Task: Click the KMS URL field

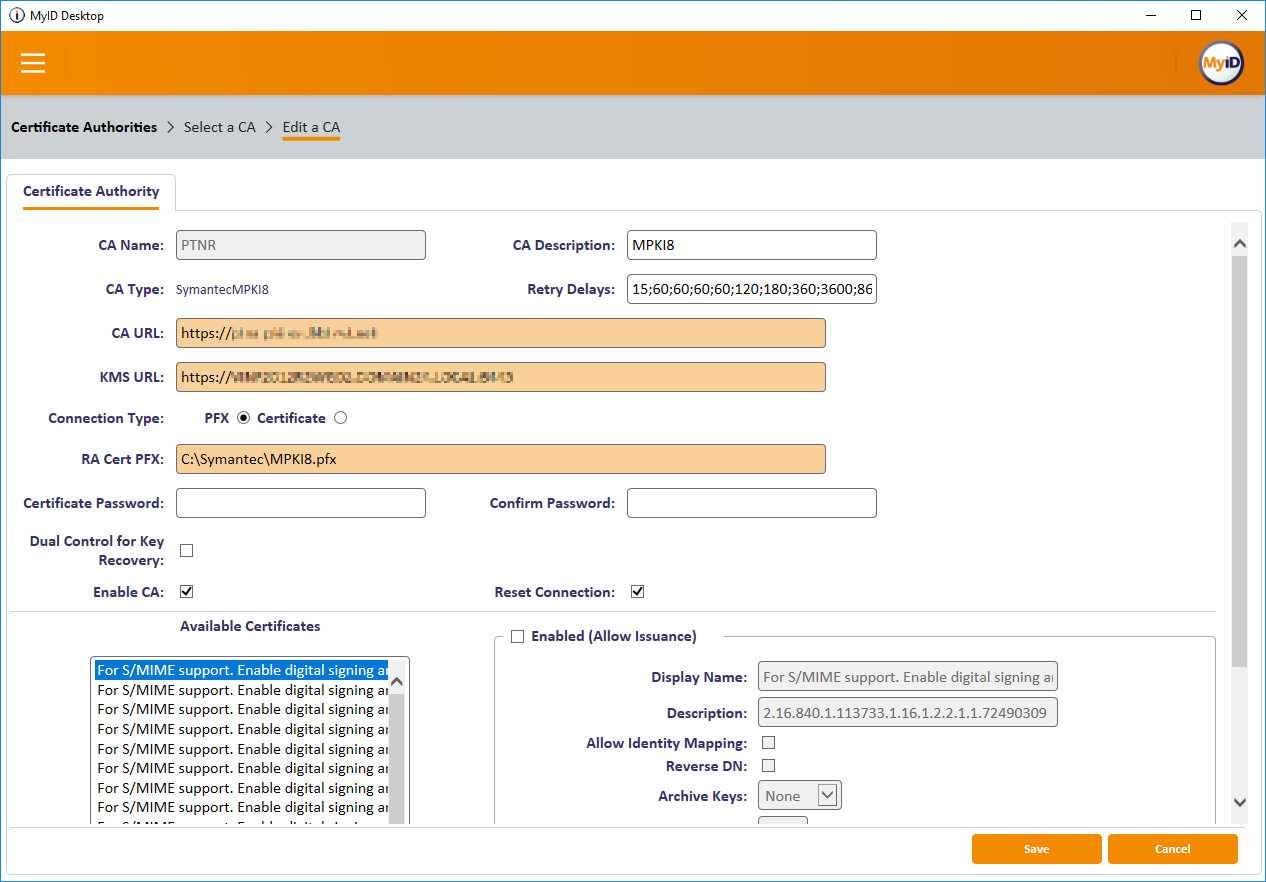Action: 501,377
